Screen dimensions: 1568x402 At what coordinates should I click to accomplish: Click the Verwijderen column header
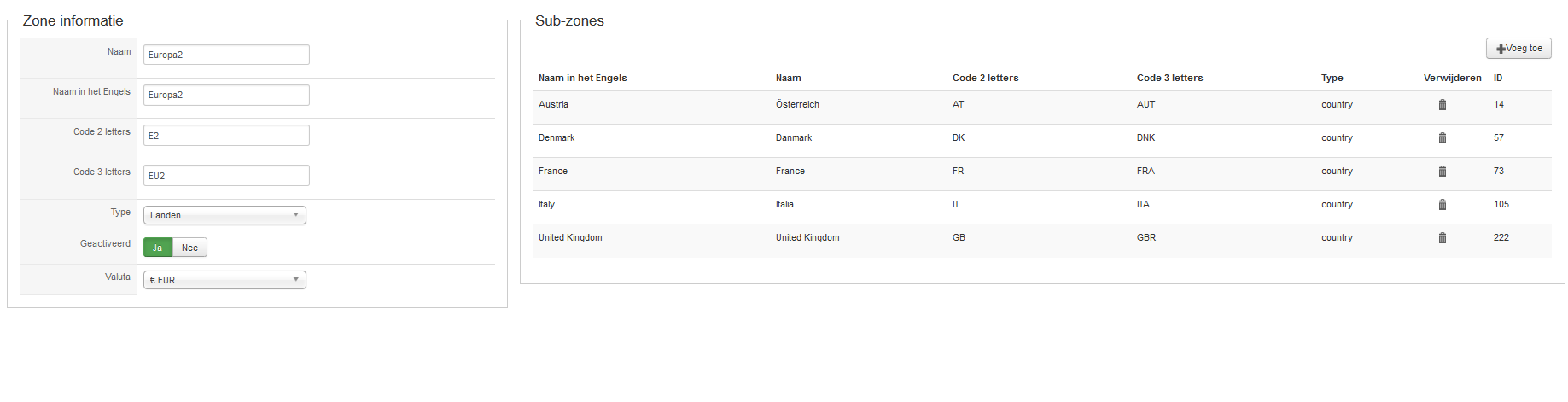click(x=1452, y=78)
